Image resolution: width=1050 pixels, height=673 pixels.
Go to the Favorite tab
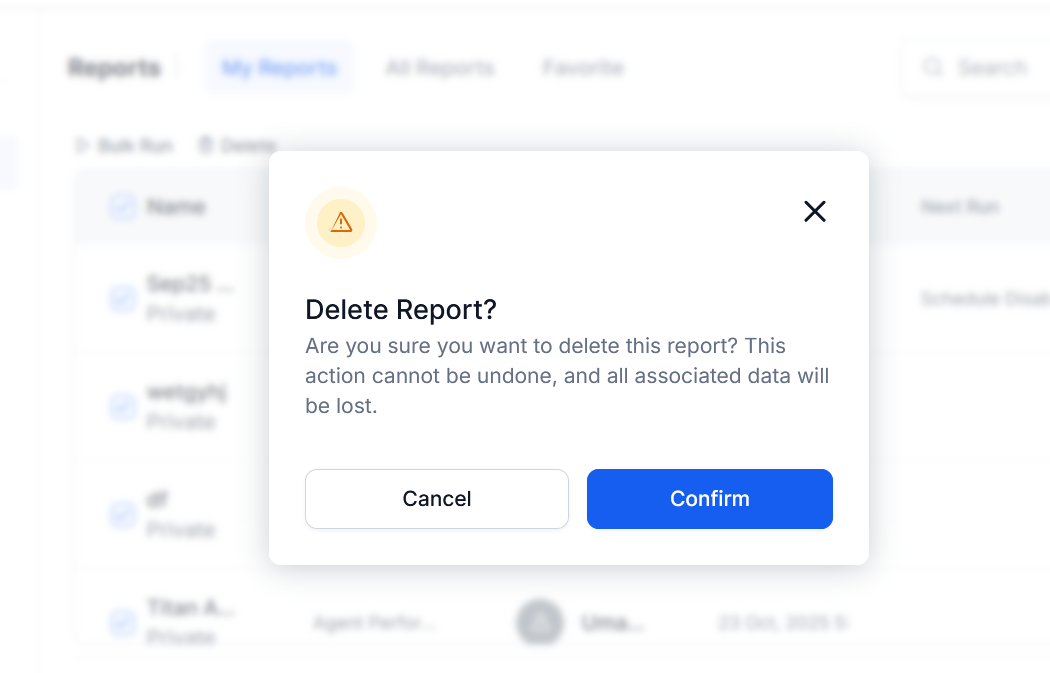tap(583, 68)
